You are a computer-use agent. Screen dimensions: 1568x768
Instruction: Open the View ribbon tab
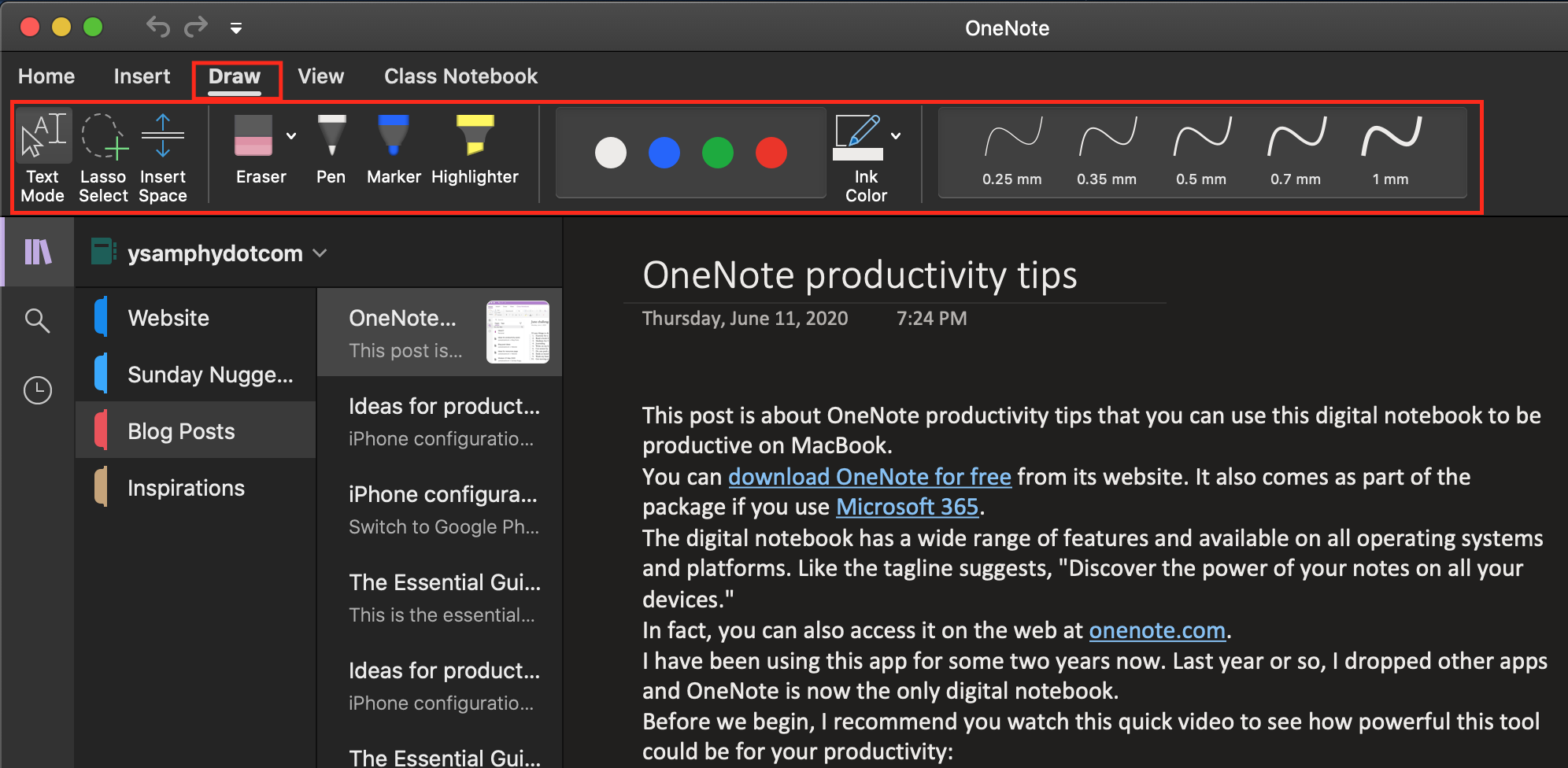pyautogui.click(x=321, y=76)
